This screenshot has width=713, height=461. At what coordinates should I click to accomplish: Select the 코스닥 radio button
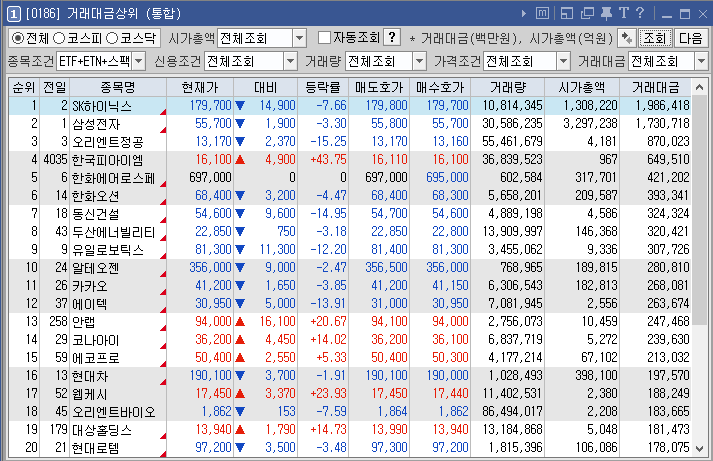tap(112, 38)
